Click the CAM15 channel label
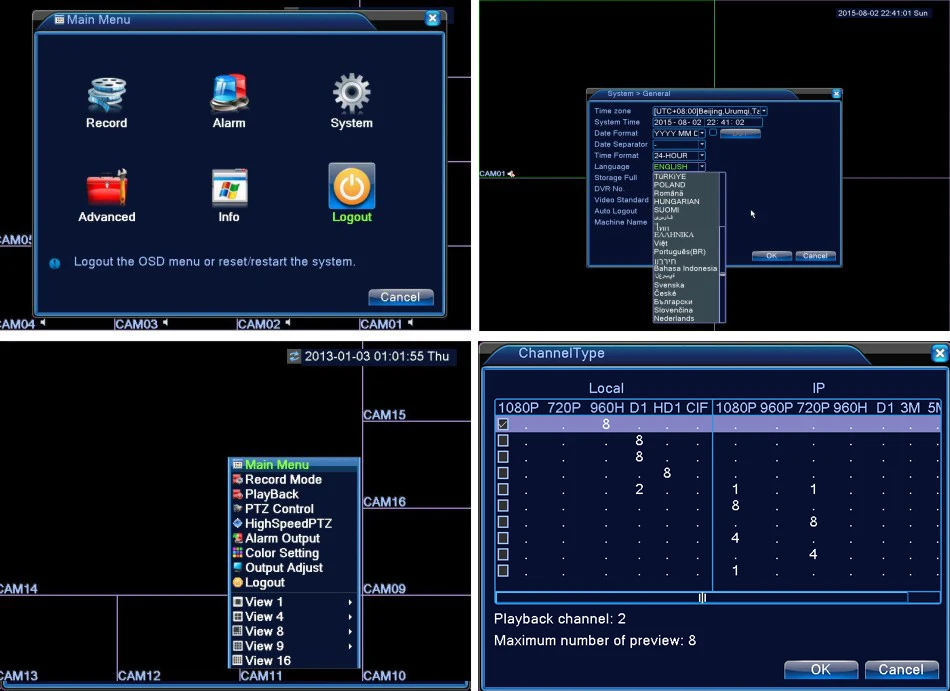Viewport: 950px width, 691px height. (384, 415)
